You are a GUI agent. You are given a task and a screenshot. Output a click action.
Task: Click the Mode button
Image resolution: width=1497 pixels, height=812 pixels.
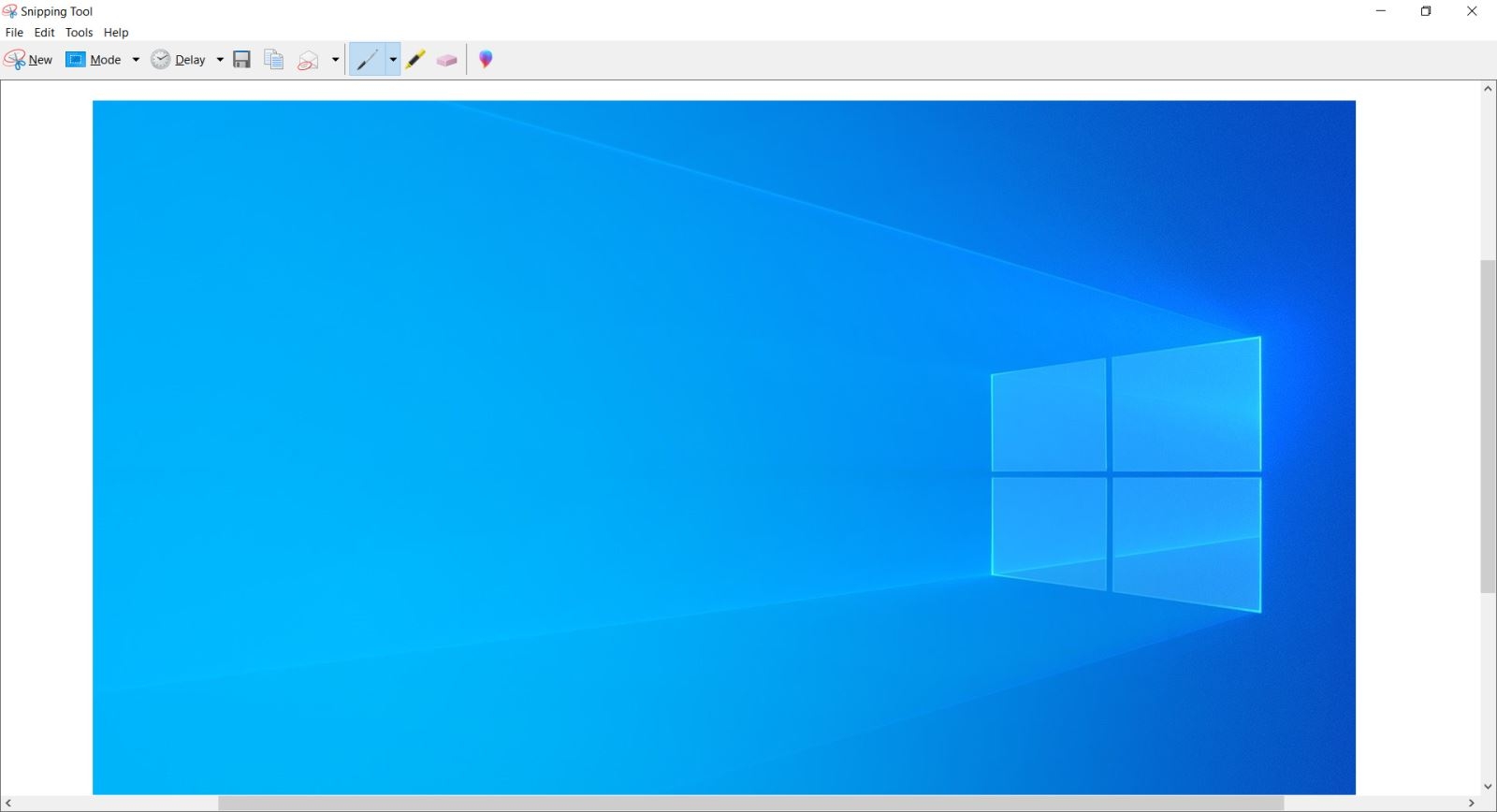tap(94, 60)
